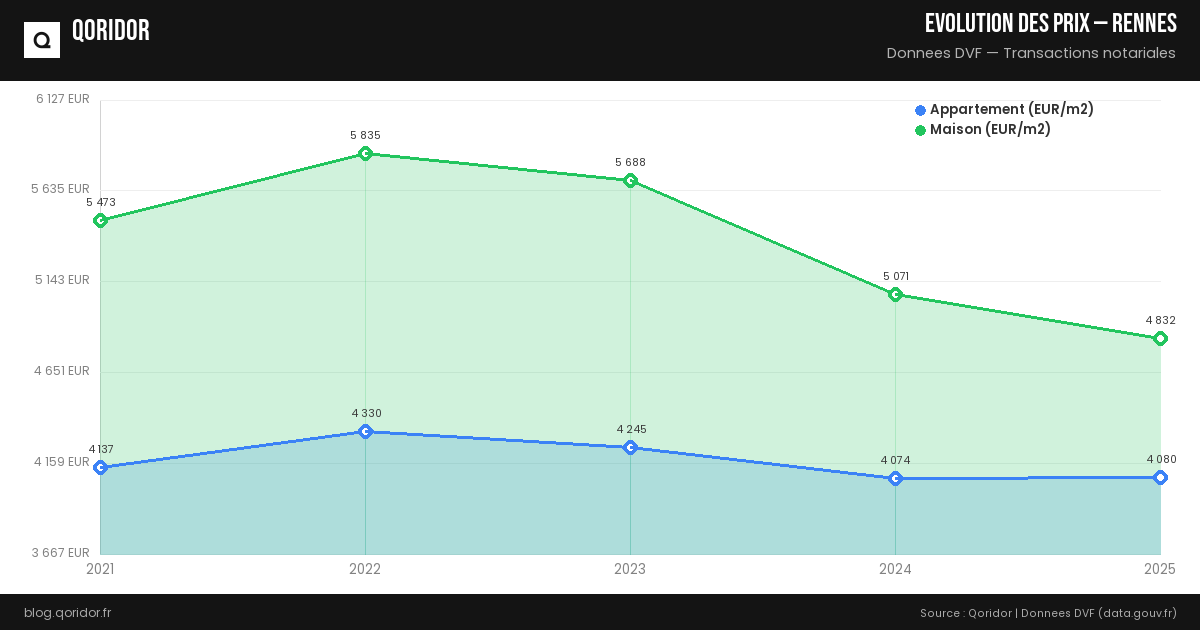Click the 2023 x-axis year label
1200x630 pixels.
tap(630, 569)
